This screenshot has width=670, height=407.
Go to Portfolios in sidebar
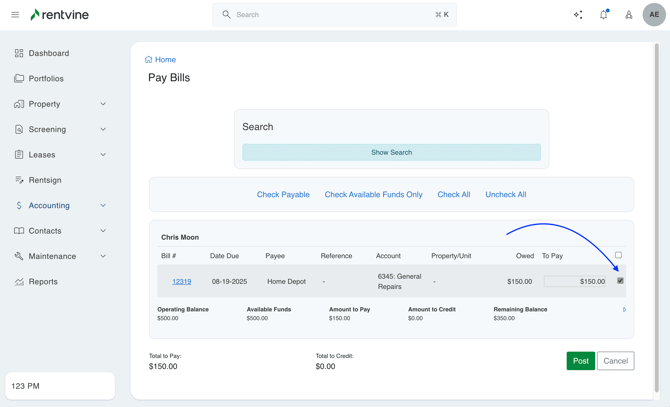[46, 79]
